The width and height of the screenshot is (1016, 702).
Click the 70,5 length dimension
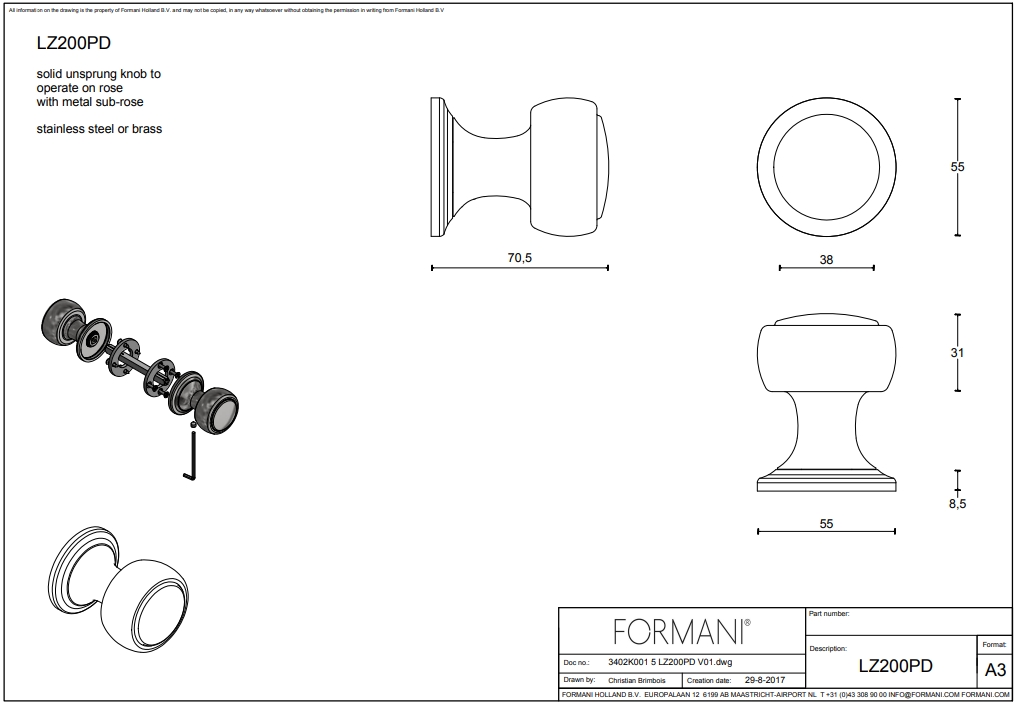[520, 258]
